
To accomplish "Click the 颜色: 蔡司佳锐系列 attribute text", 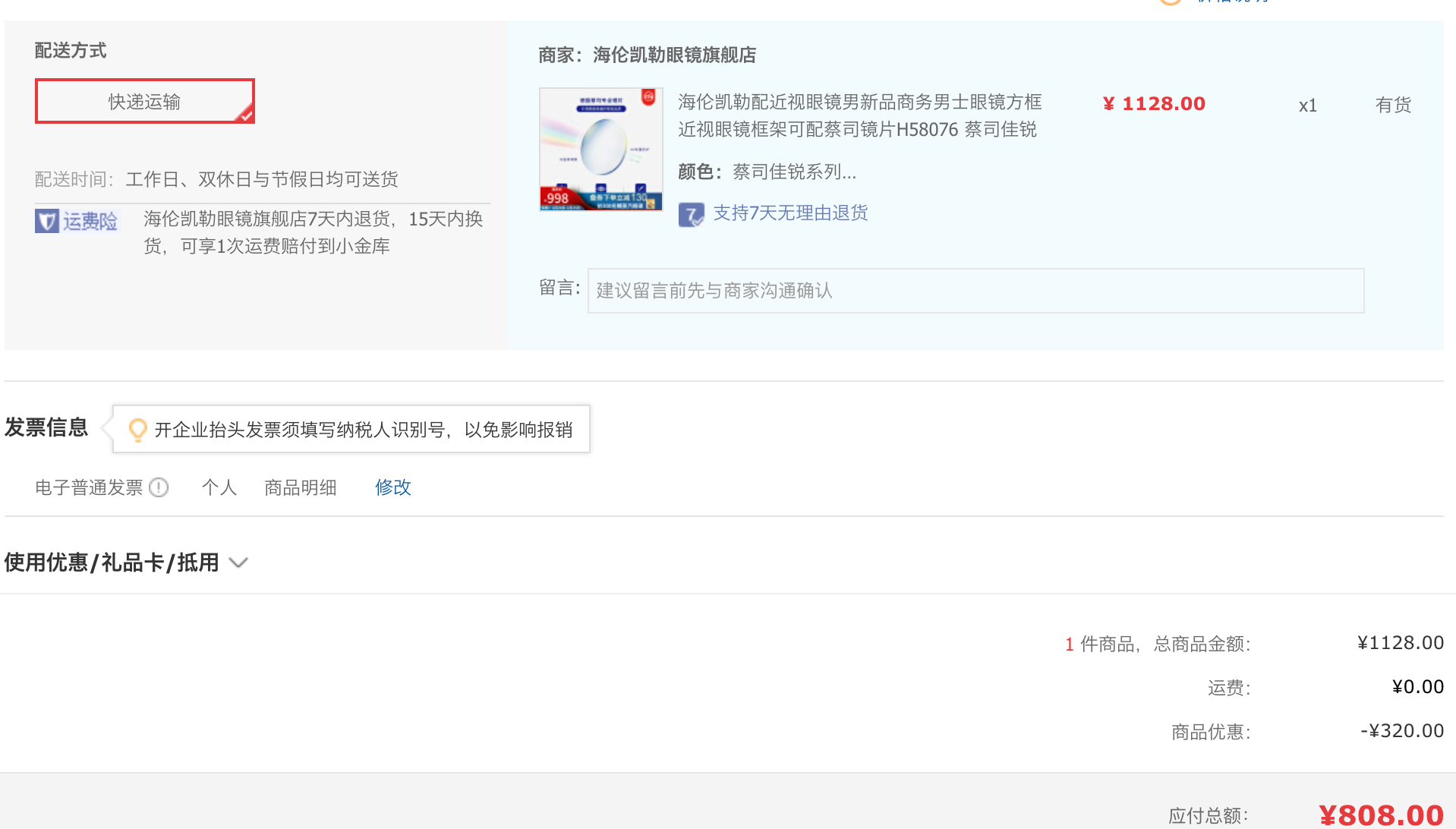I will click(767, 172).
